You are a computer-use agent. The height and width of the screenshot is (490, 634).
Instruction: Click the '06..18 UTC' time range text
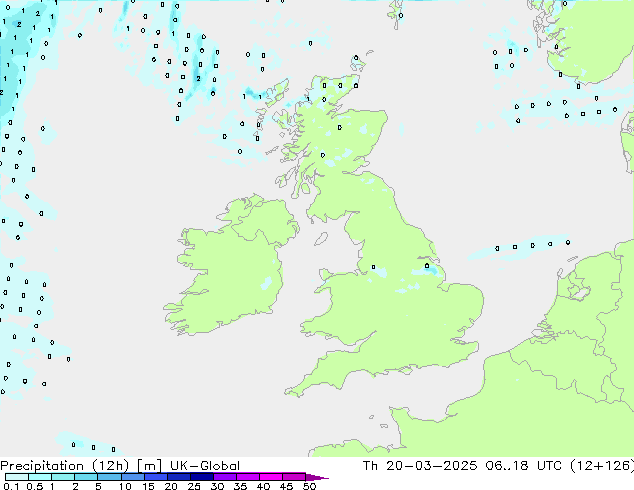(524, 466)
